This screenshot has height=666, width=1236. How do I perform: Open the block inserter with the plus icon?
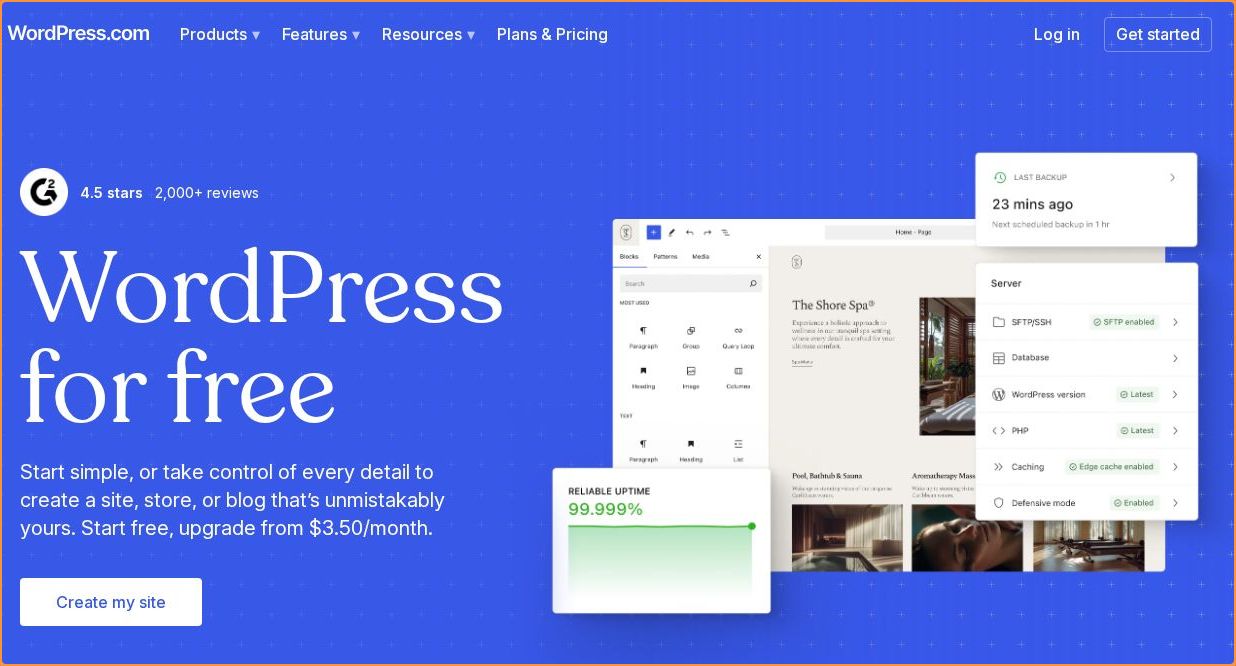pos(653,232)
